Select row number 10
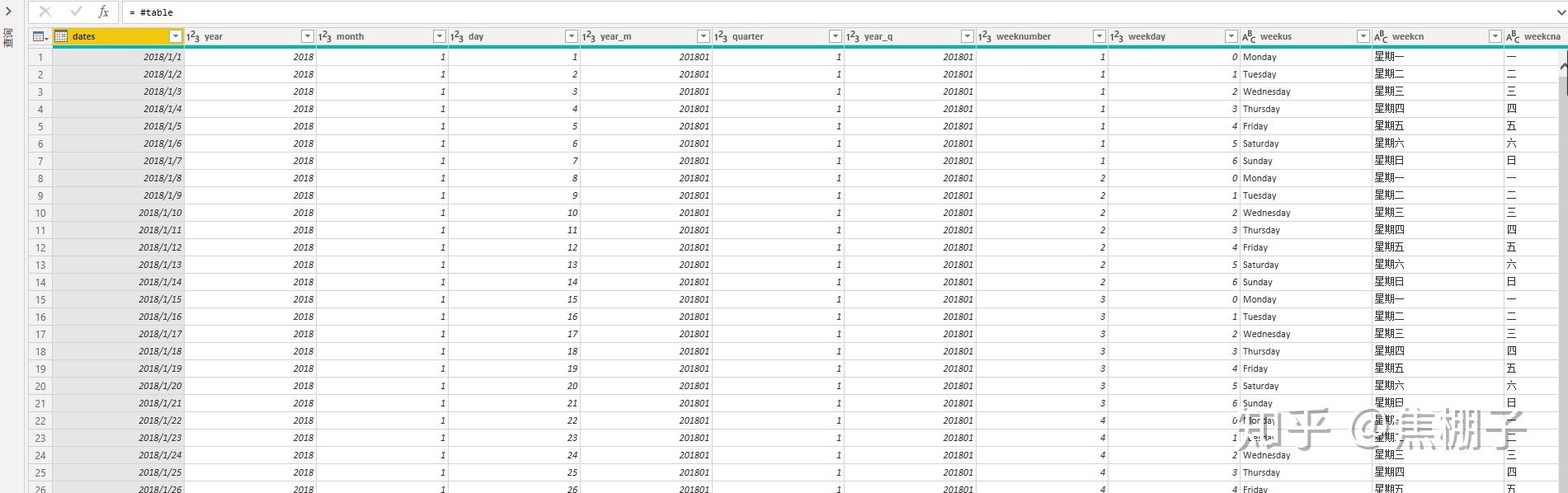 click(40, 213)
